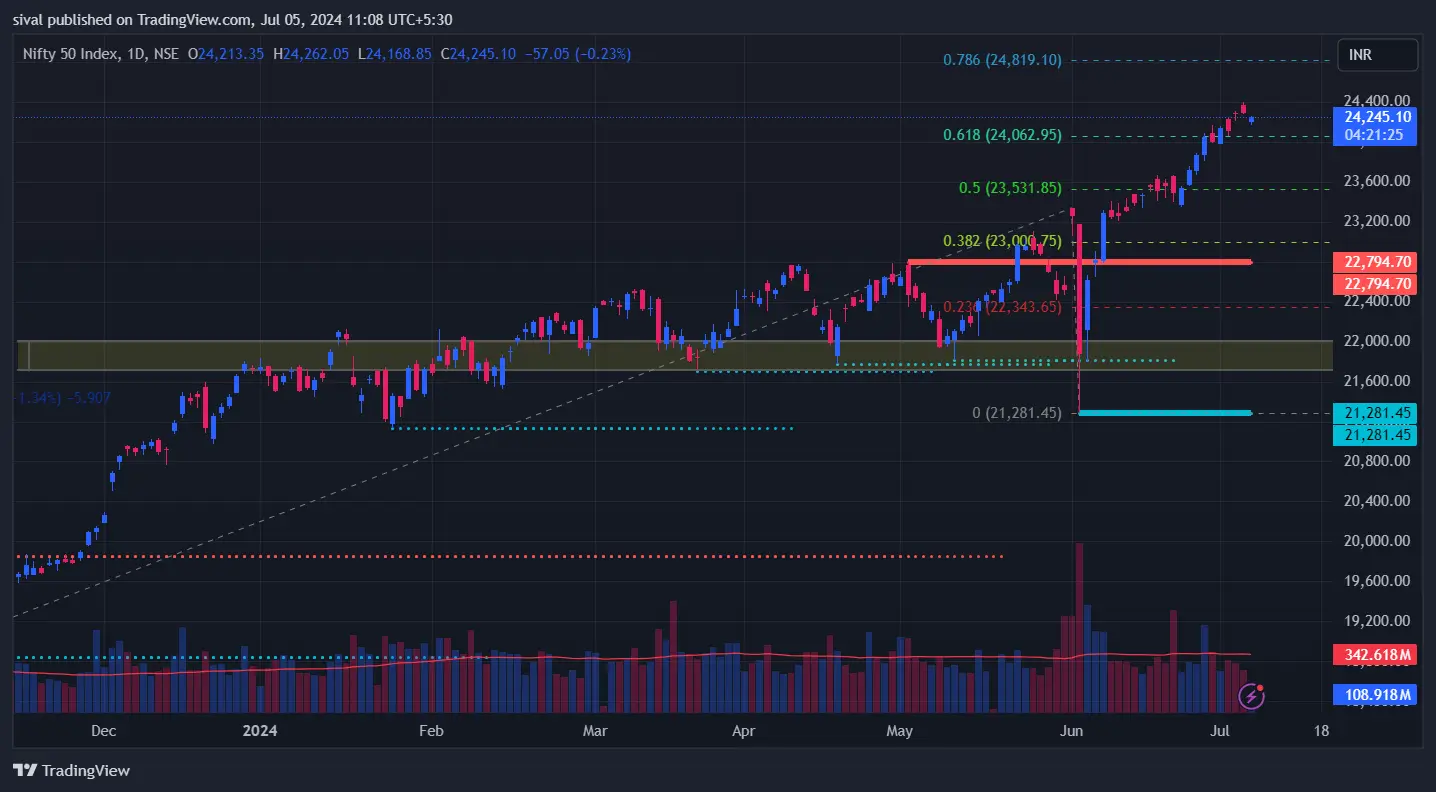
Task: Click the open value O24,213.35
Action: point(226,54)
